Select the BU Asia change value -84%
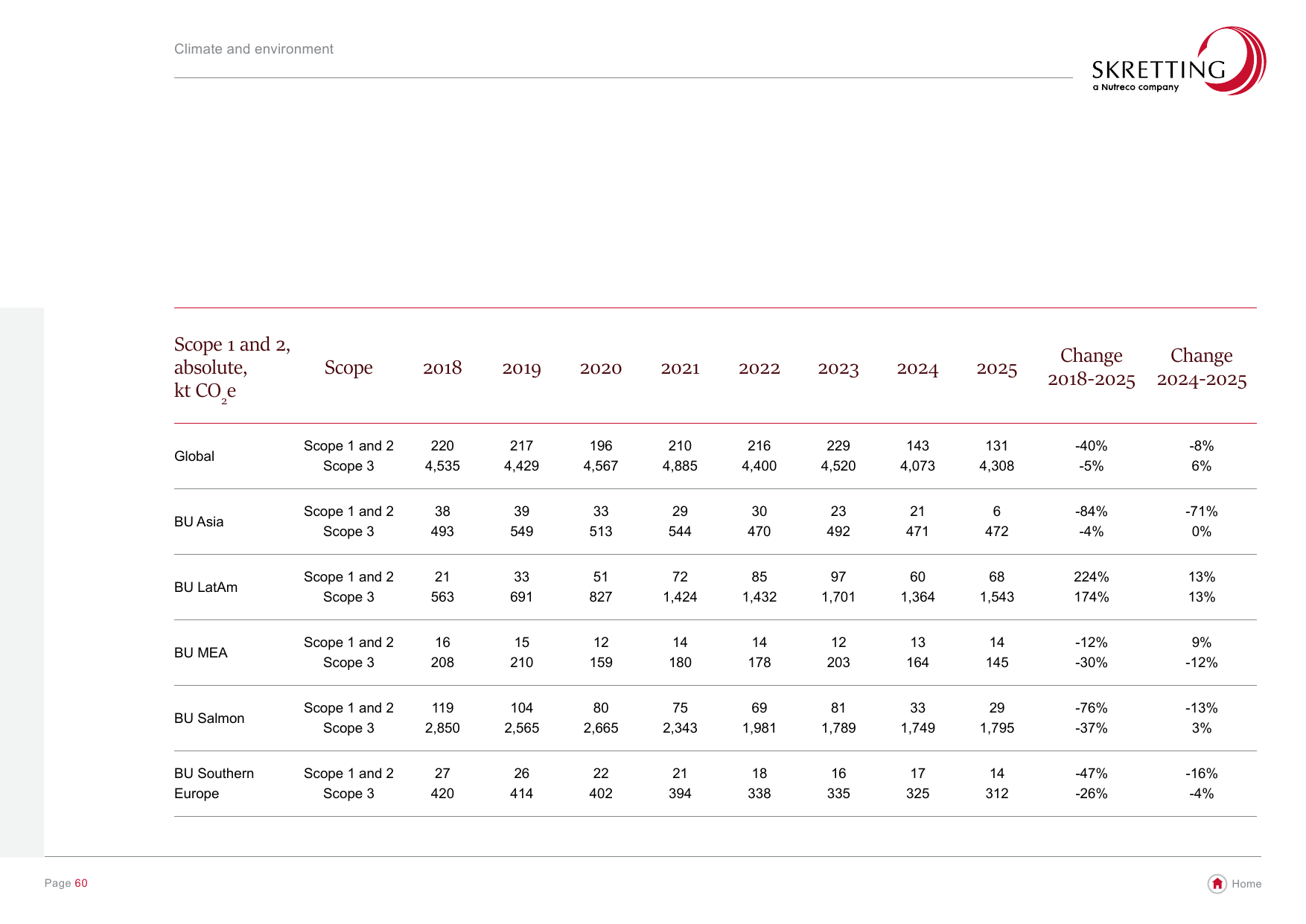The height and width of the screenshot is (924, 1306). tap(1092, 512)
